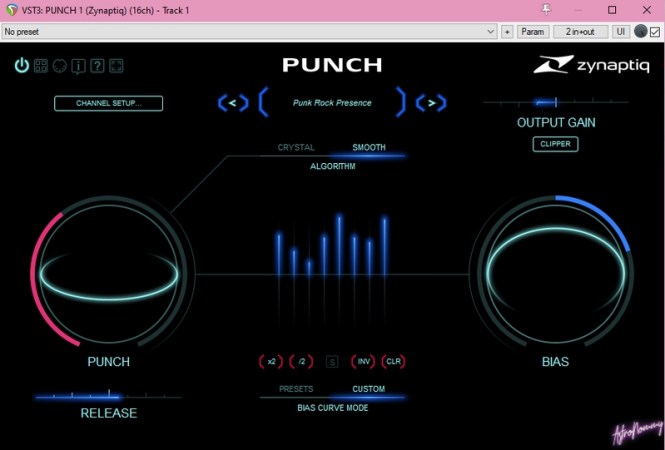The image size is (665, 450).
Task: Switch bias curve mode to CUSTOM
Action: point(369,389)
